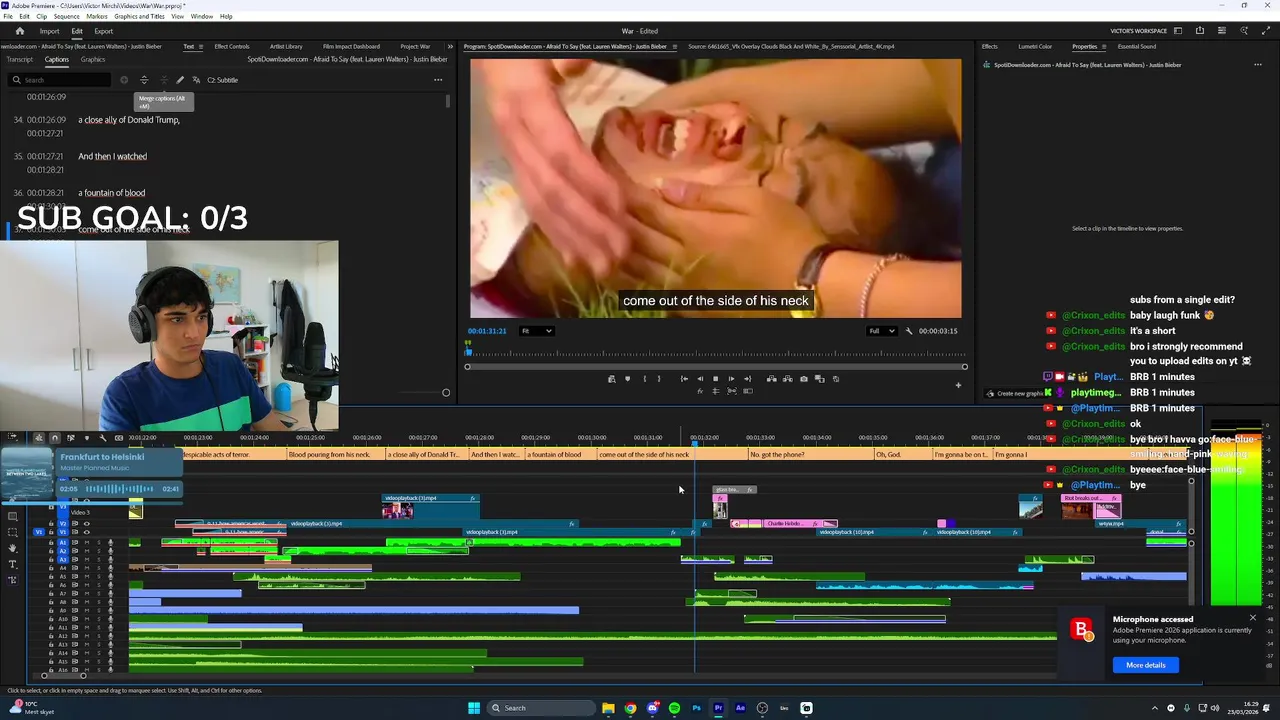
Task: Open the Program monitor wrench settings
Action: [909, 331]
